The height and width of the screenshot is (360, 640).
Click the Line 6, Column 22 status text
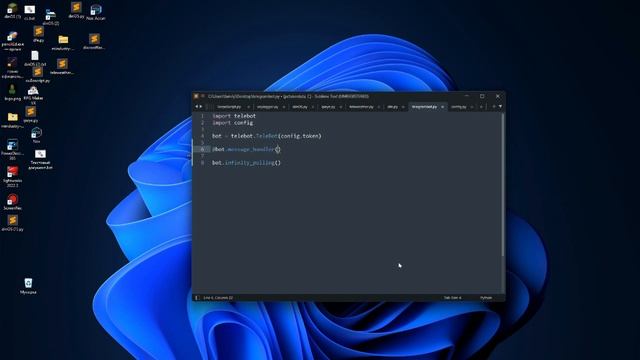click(218, 298)
